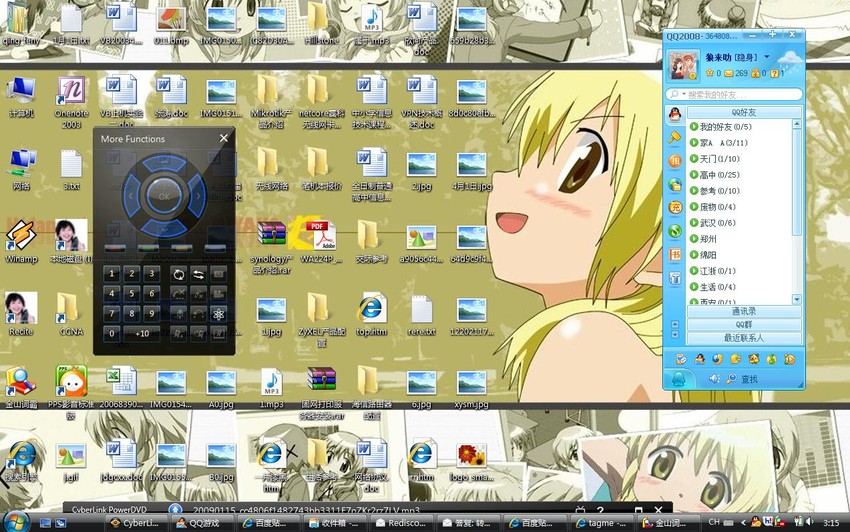Open the 最近联系人 tab

point(744,337)
